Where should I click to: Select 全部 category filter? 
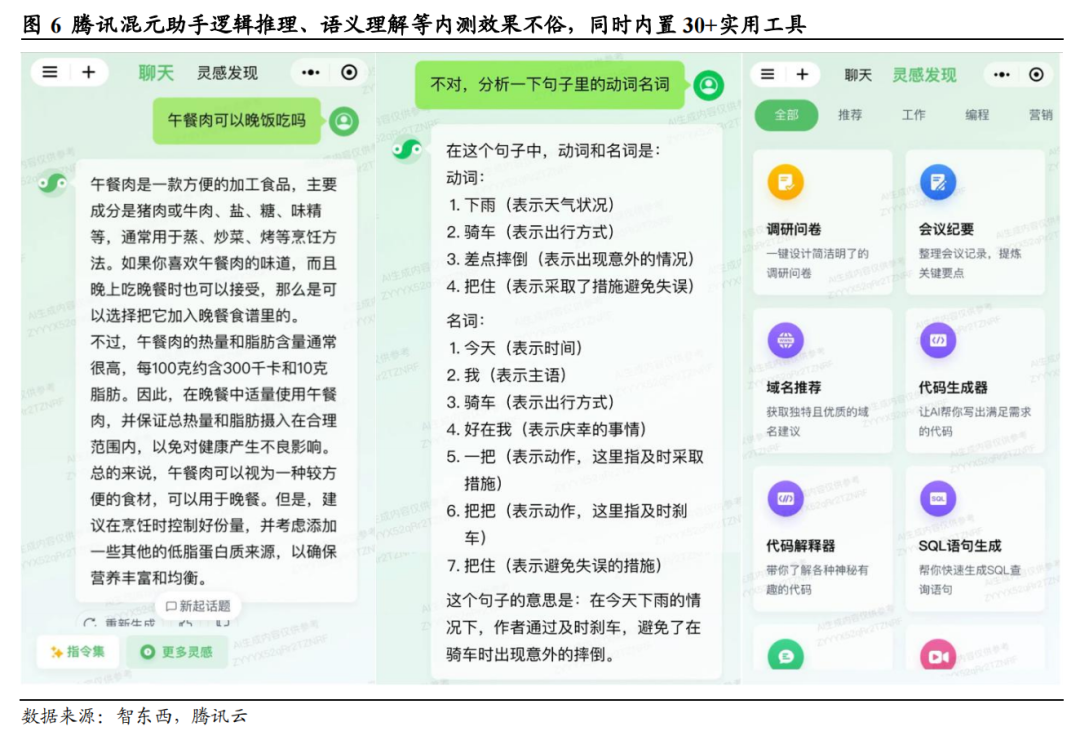tap(787, 115)
